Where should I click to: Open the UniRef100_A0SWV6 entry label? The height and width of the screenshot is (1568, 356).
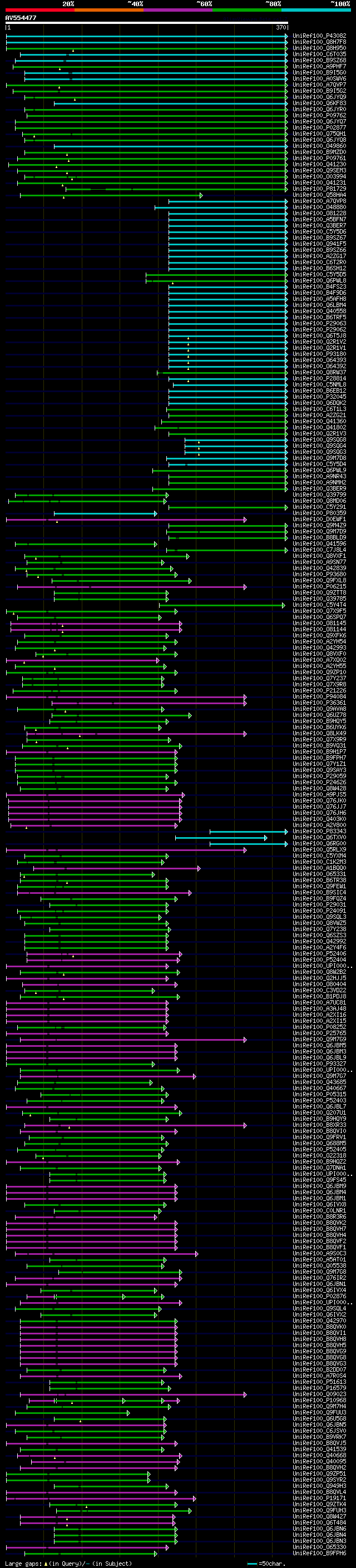pyautogui.click(x=319, y=78)
